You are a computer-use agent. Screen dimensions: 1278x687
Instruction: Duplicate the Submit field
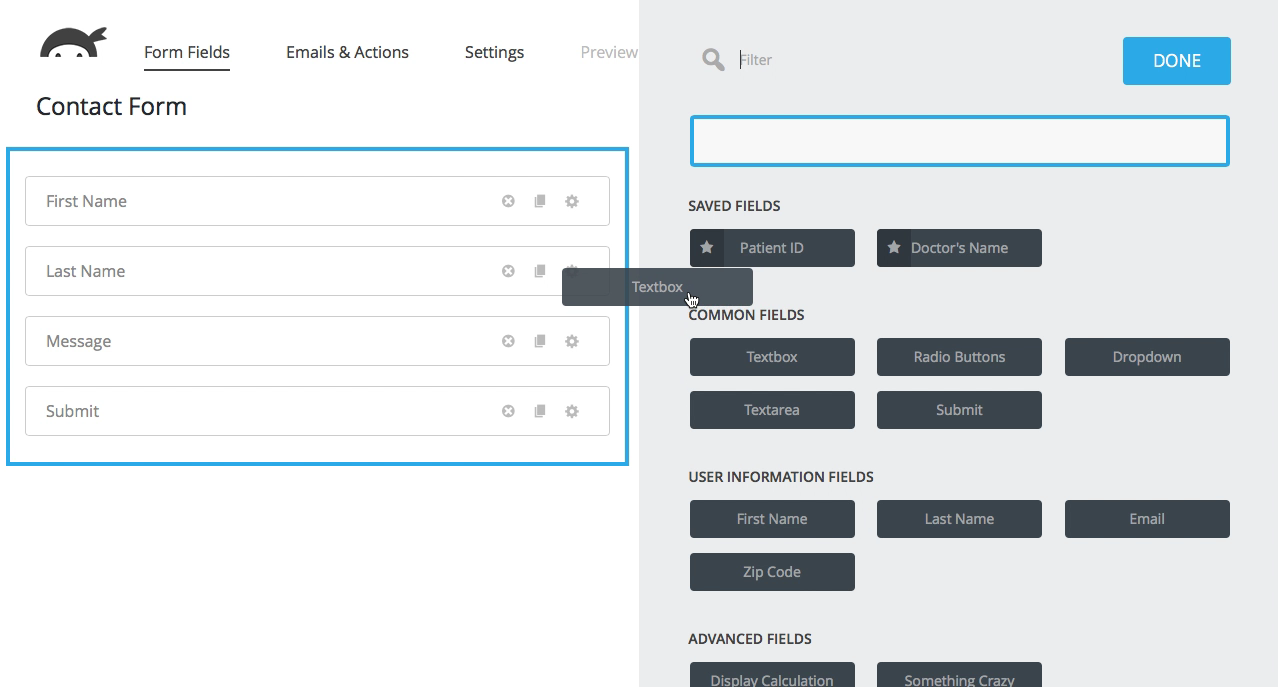click(540, 411)
